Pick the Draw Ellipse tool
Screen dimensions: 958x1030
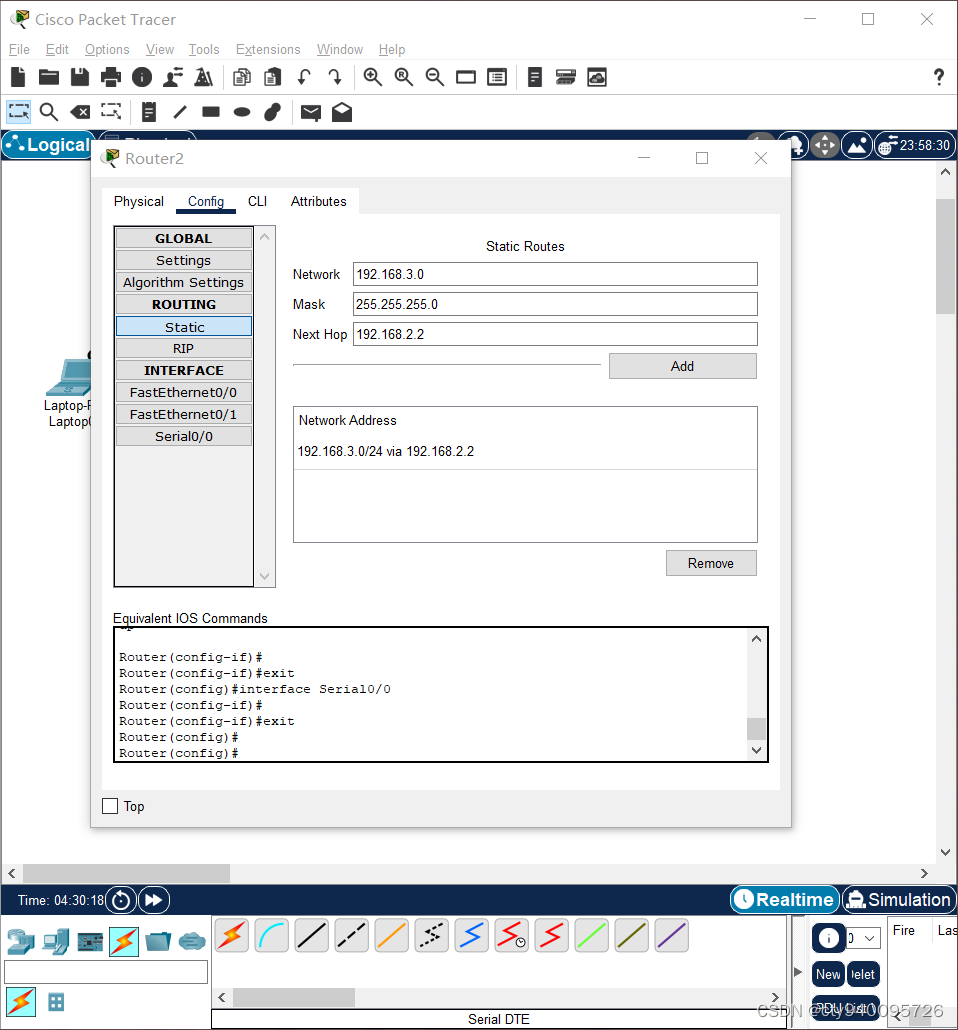242,112
